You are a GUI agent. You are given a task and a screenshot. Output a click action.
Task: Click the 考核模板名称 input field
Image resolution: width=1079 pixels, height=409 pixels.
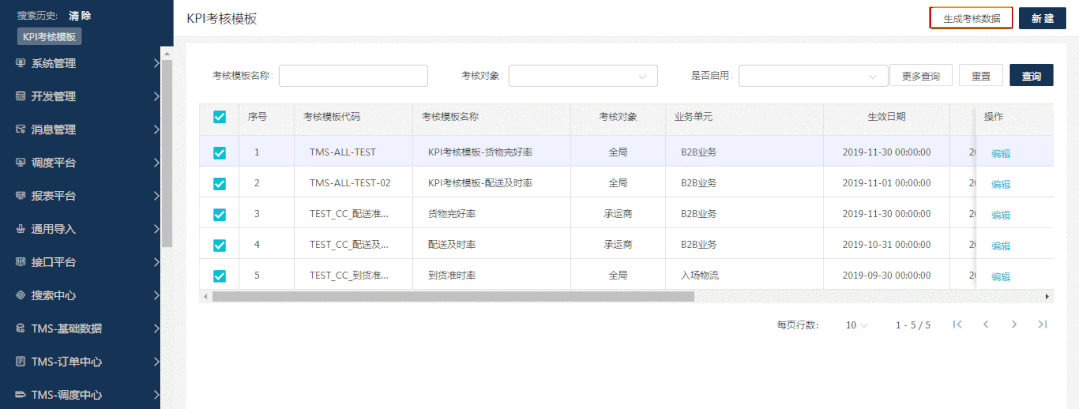[x=353, y=76]
